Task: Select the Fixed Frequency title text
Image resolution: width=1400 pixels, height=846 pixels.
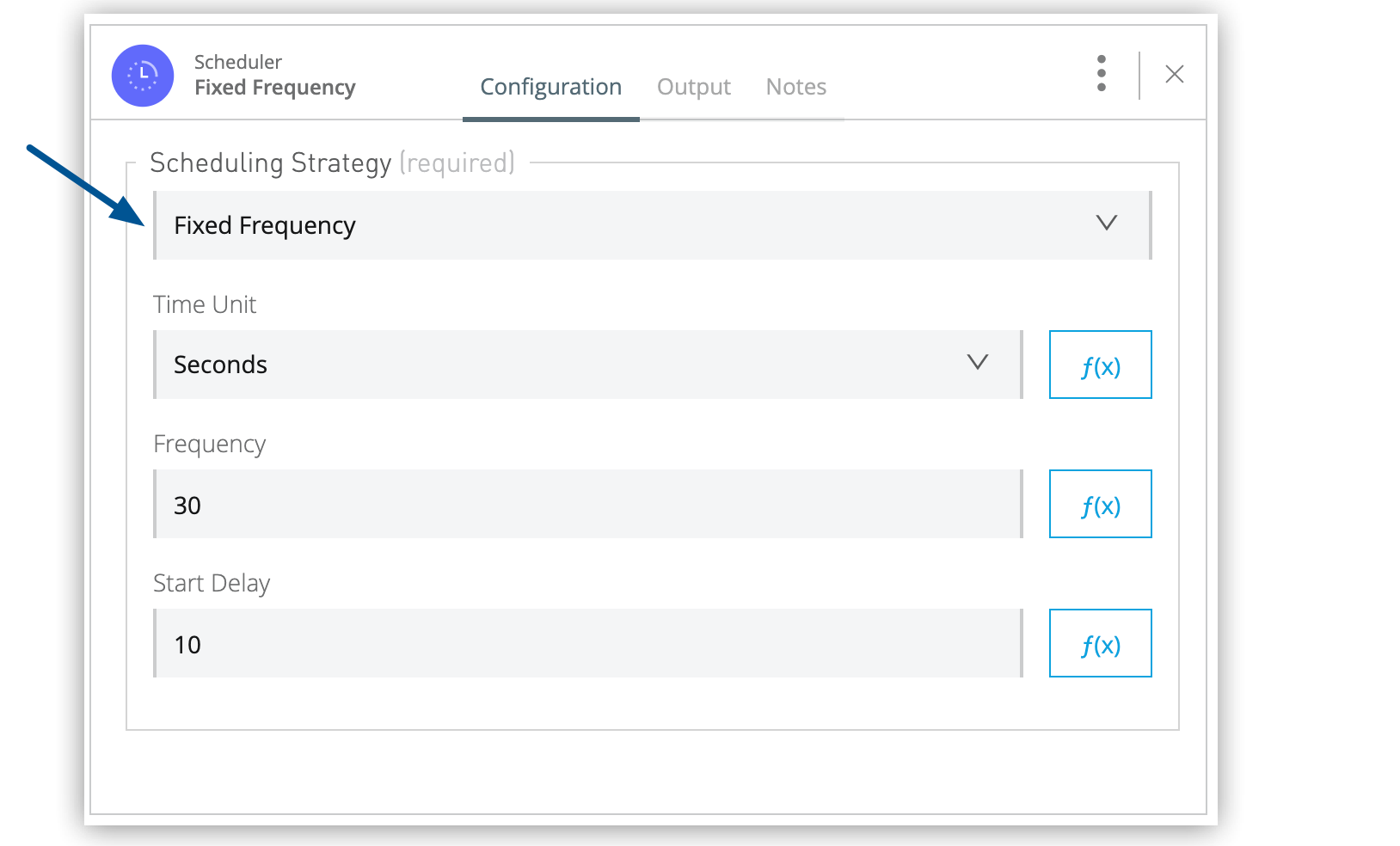Action: 276,87
